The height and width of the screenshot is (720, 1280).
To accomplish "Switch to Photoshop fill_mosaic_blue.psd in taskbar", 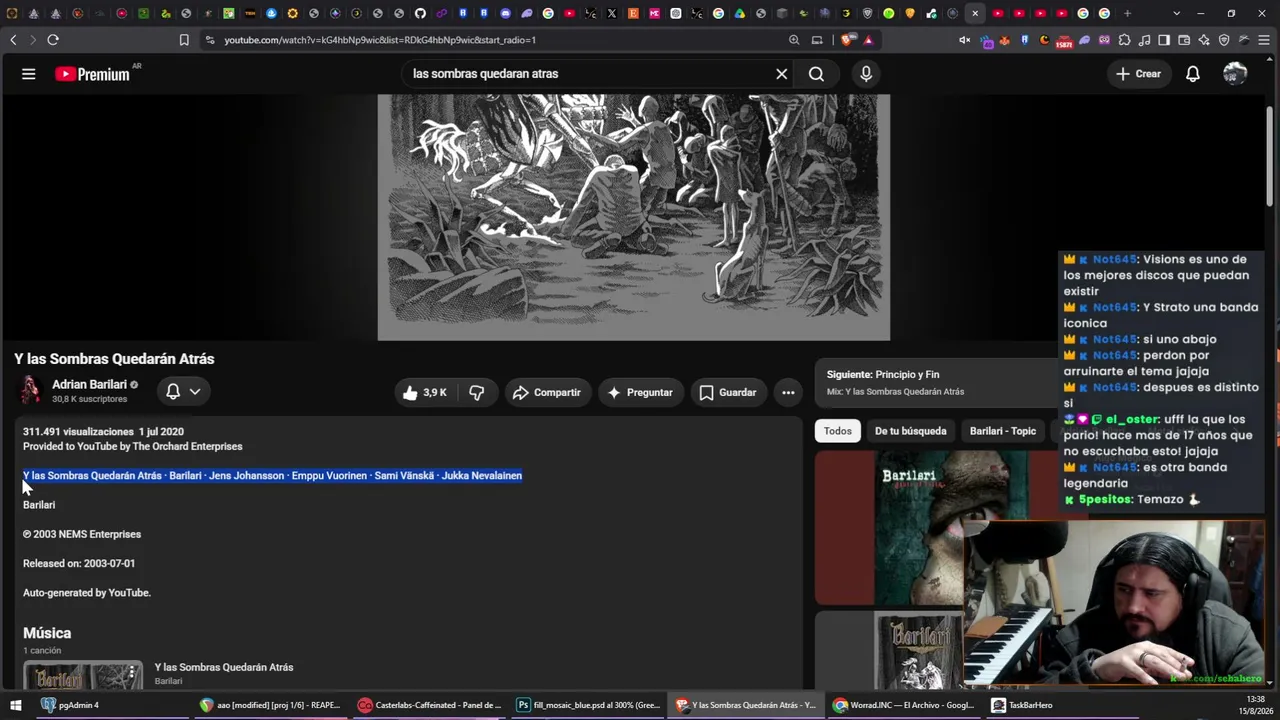I will coord(588,705).
